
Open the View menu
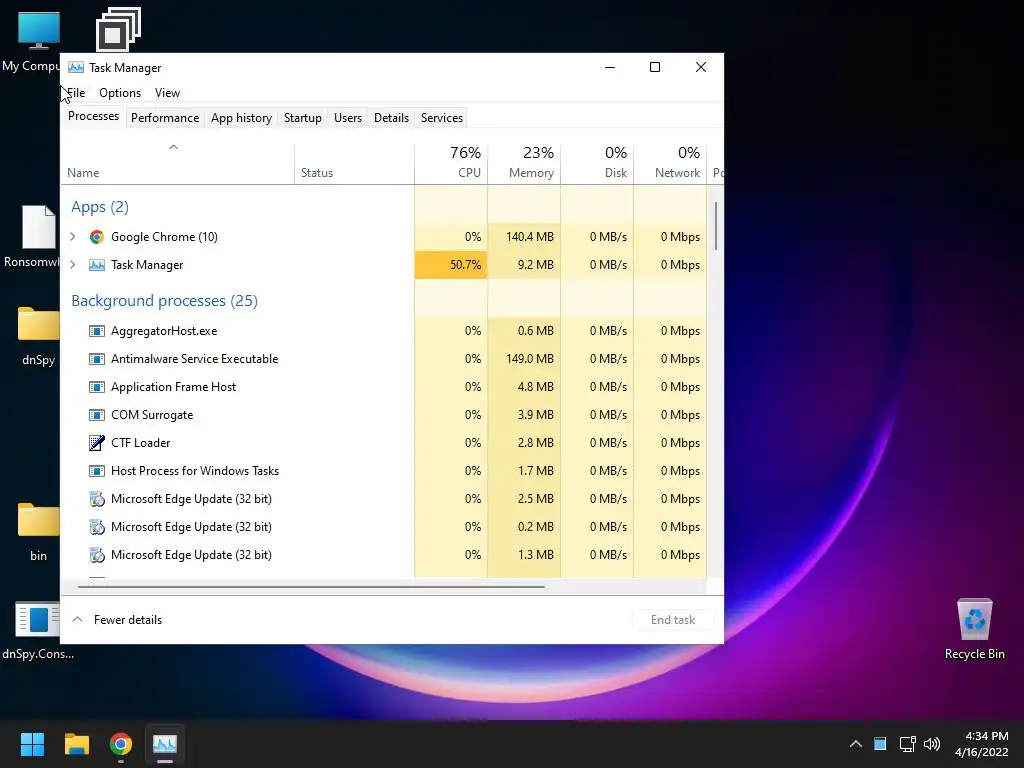click(x=167, y=93)
